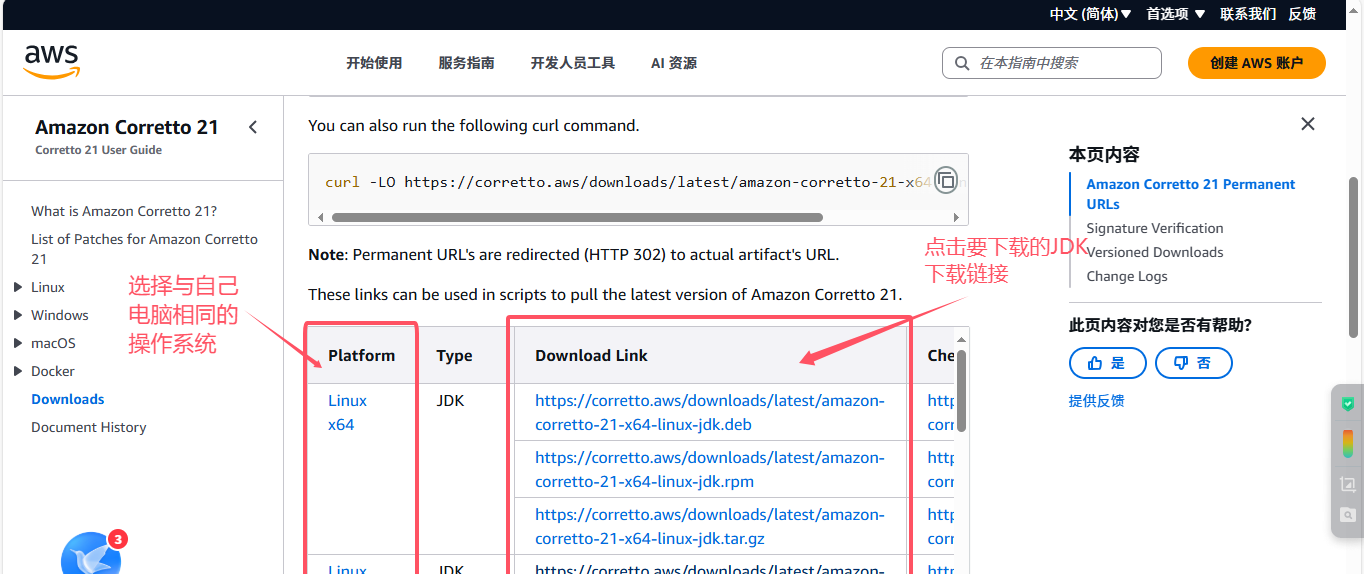The height and width of the screenshot is (574, 1364).
Task: Click the thumbs-up Yes feedback button
Action: click(x=1107, y=363)
